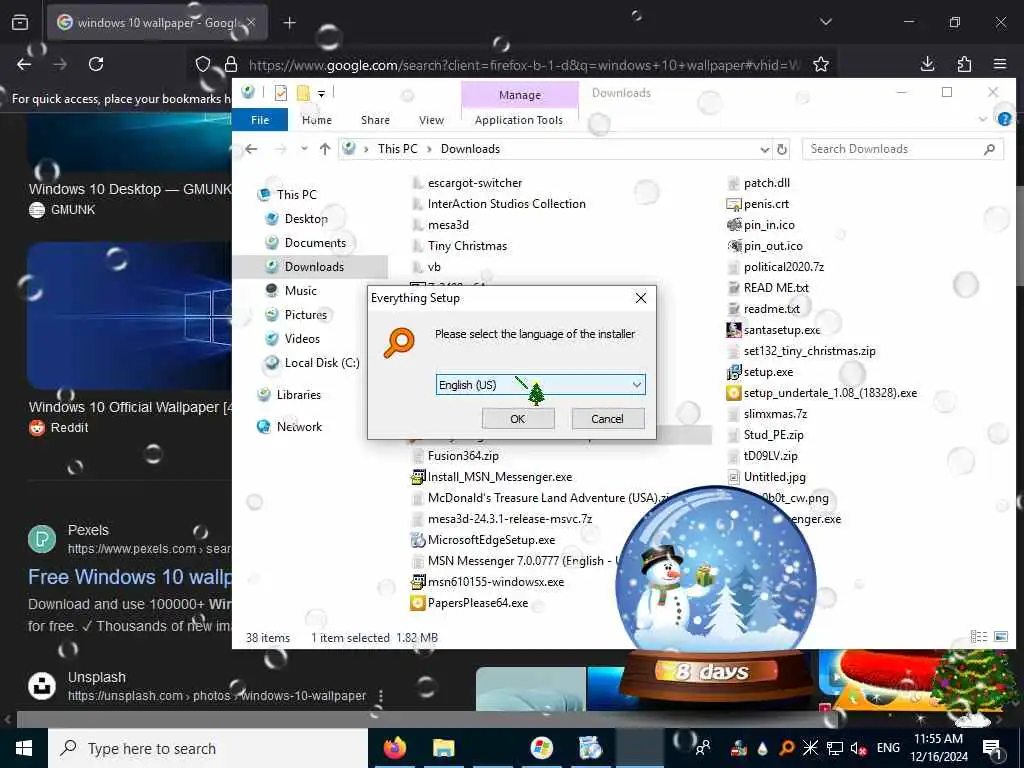Reload the Firefox page
Viewport: 1024px width, 768px height.
coord(96,64)
